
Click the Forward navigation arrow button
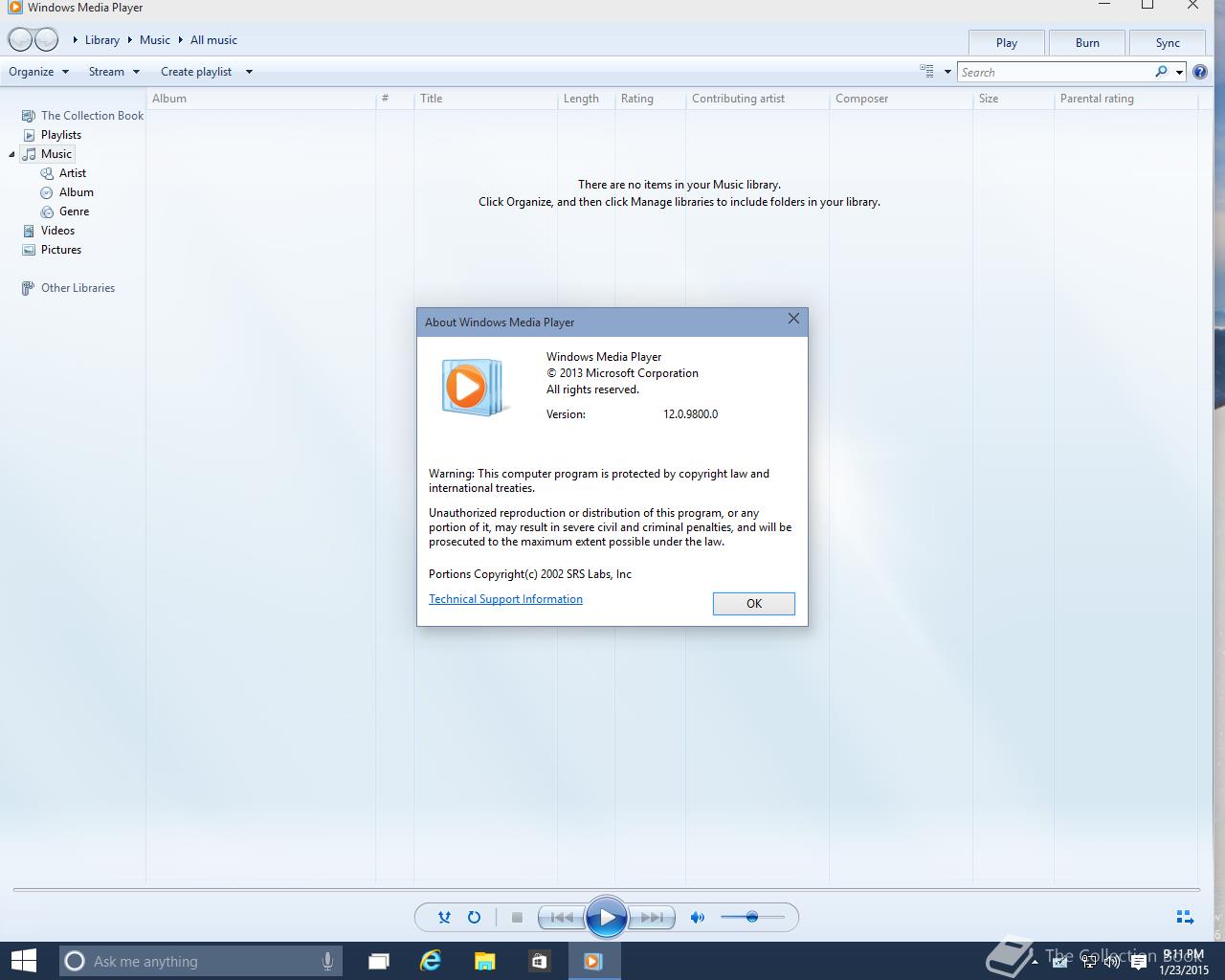tap(46, 40)
